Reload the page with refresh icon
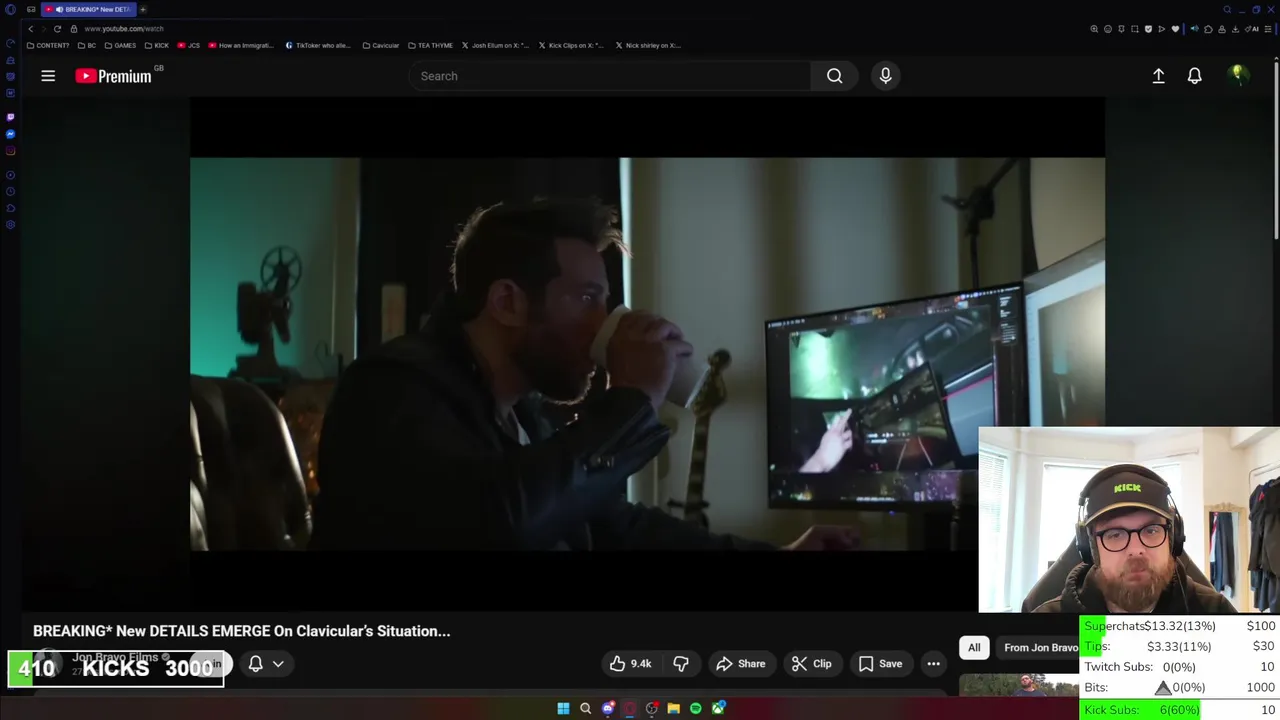This screenshot has height=720, width=1280. click(x=57, y=29)
